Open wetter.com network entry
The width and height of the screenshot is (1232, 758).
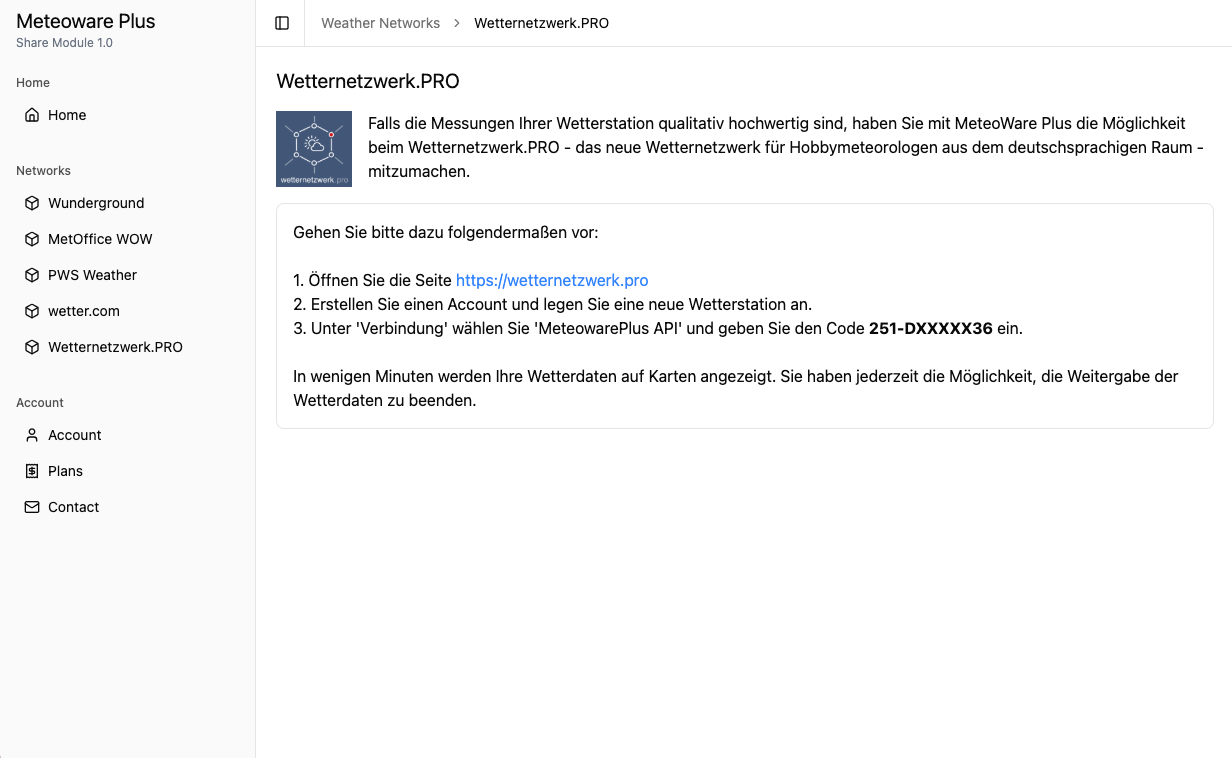coord(127,311)
